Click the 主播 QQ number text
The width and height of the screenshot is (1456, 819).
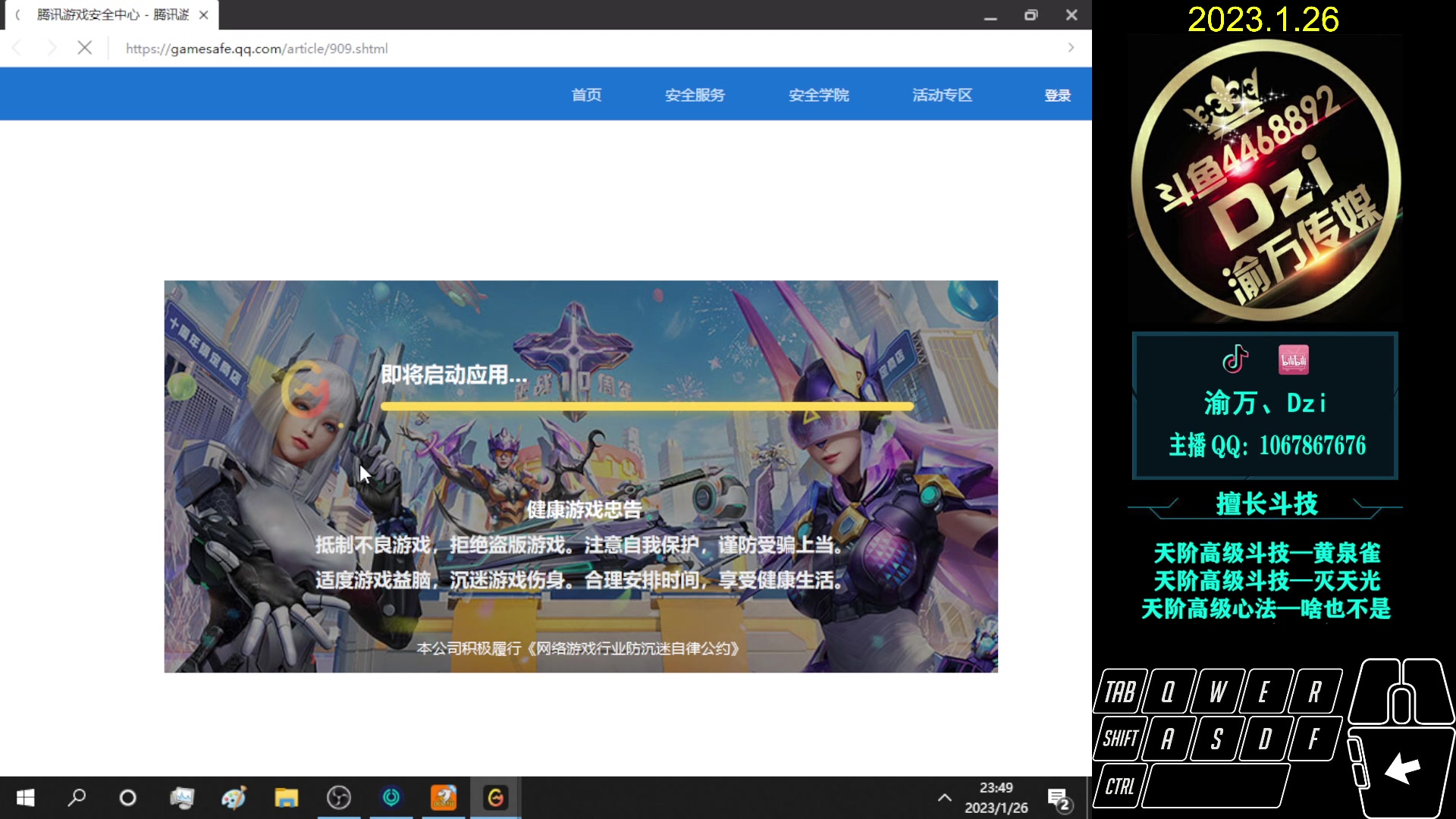pos(1267,445)
